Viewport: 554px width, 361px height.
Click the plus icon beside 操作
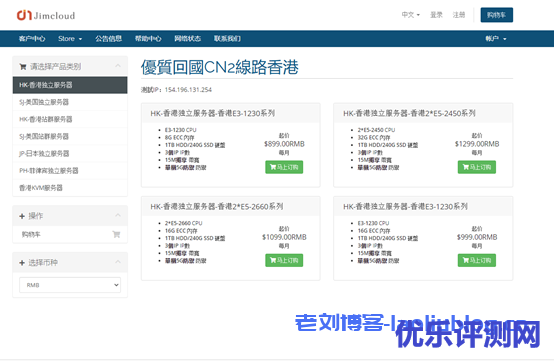(22, 216)
